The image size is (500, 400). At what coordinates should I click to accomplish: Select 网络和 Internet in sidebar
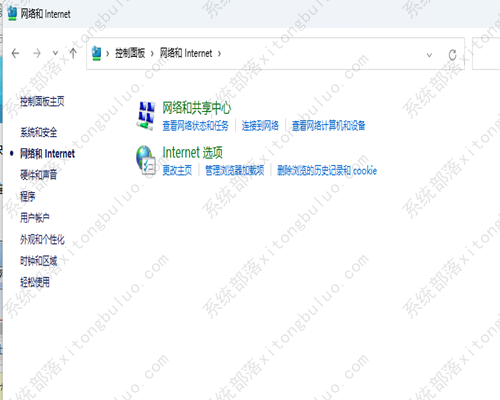tap(47, 154)
